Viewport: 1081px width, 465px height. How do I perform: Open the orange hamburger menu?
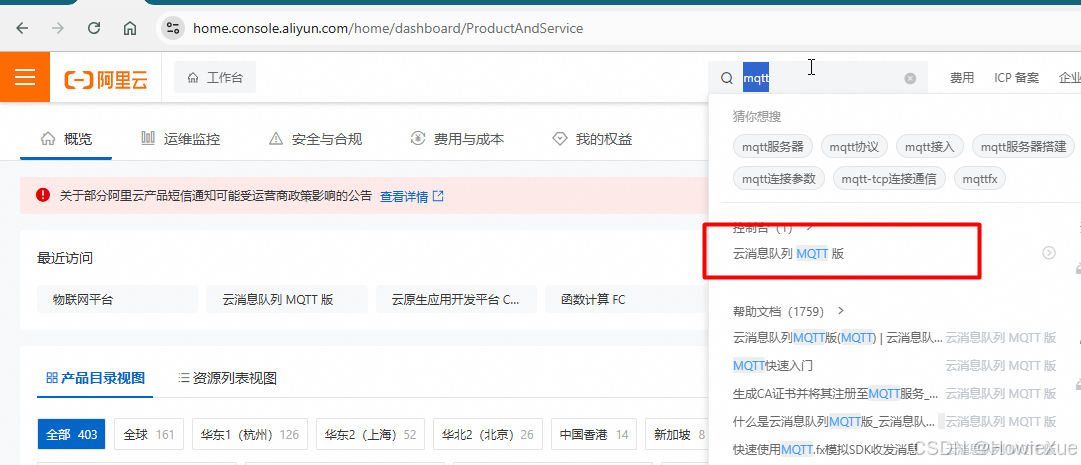click(25, 77)
